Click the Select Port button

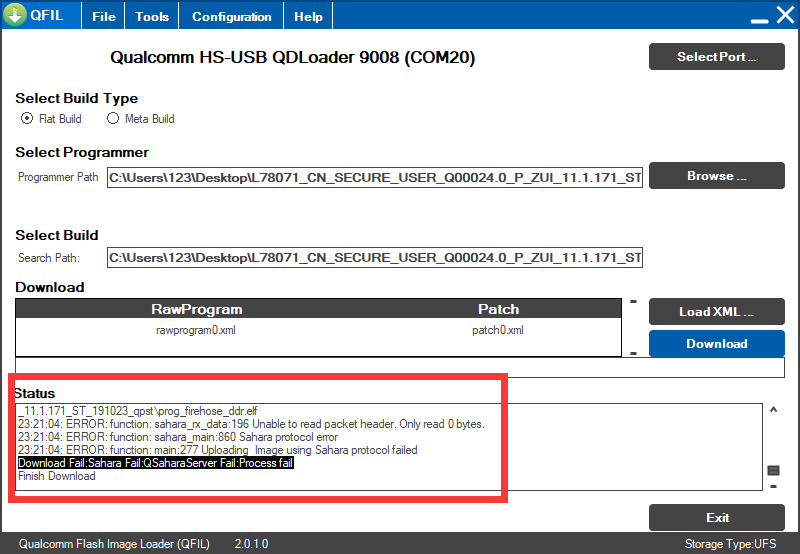(x=716, y=57)
